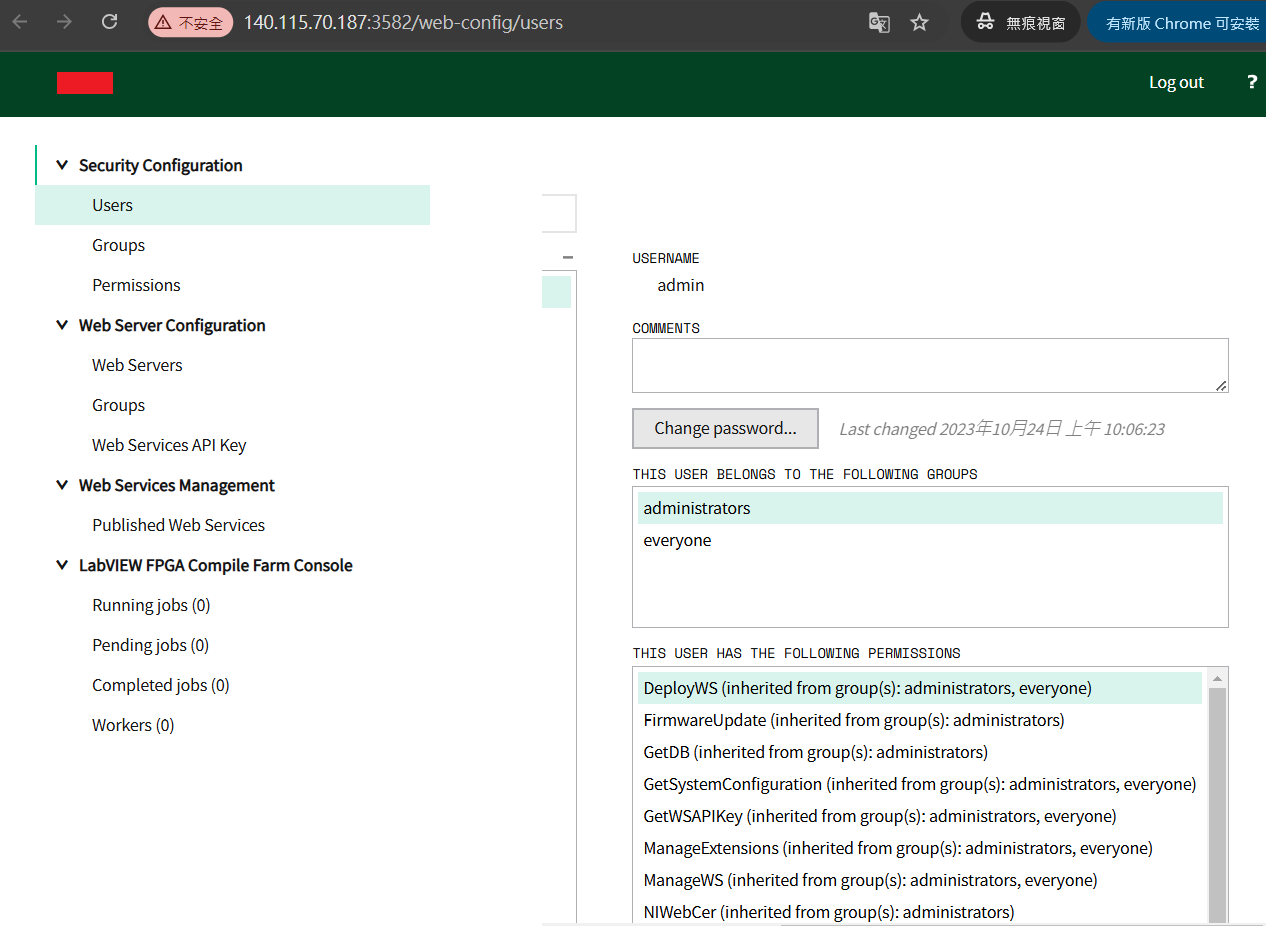Click the admin username value

(x=681, y=285)
